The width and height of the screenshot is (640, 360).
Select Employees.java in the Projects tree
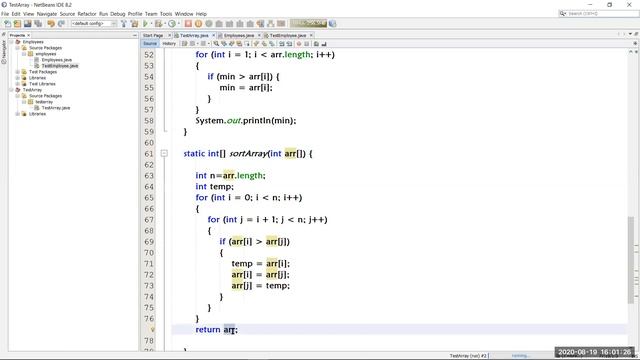(56, 60)
